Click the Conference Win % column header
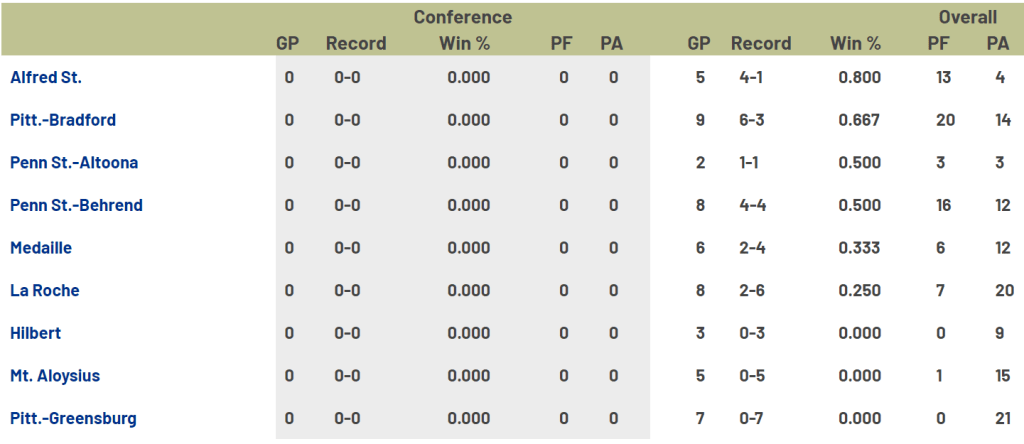 [465, 43]
